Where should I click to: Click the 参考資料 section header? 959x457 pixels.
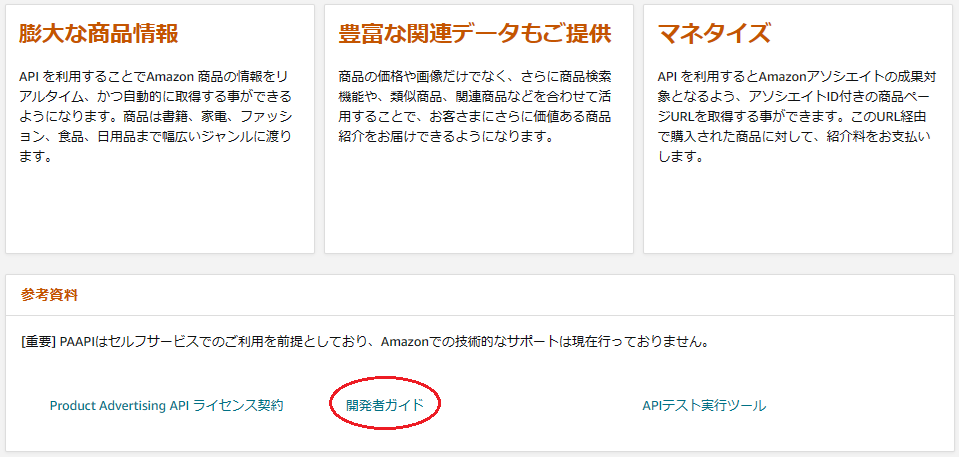tap(49, 295)
